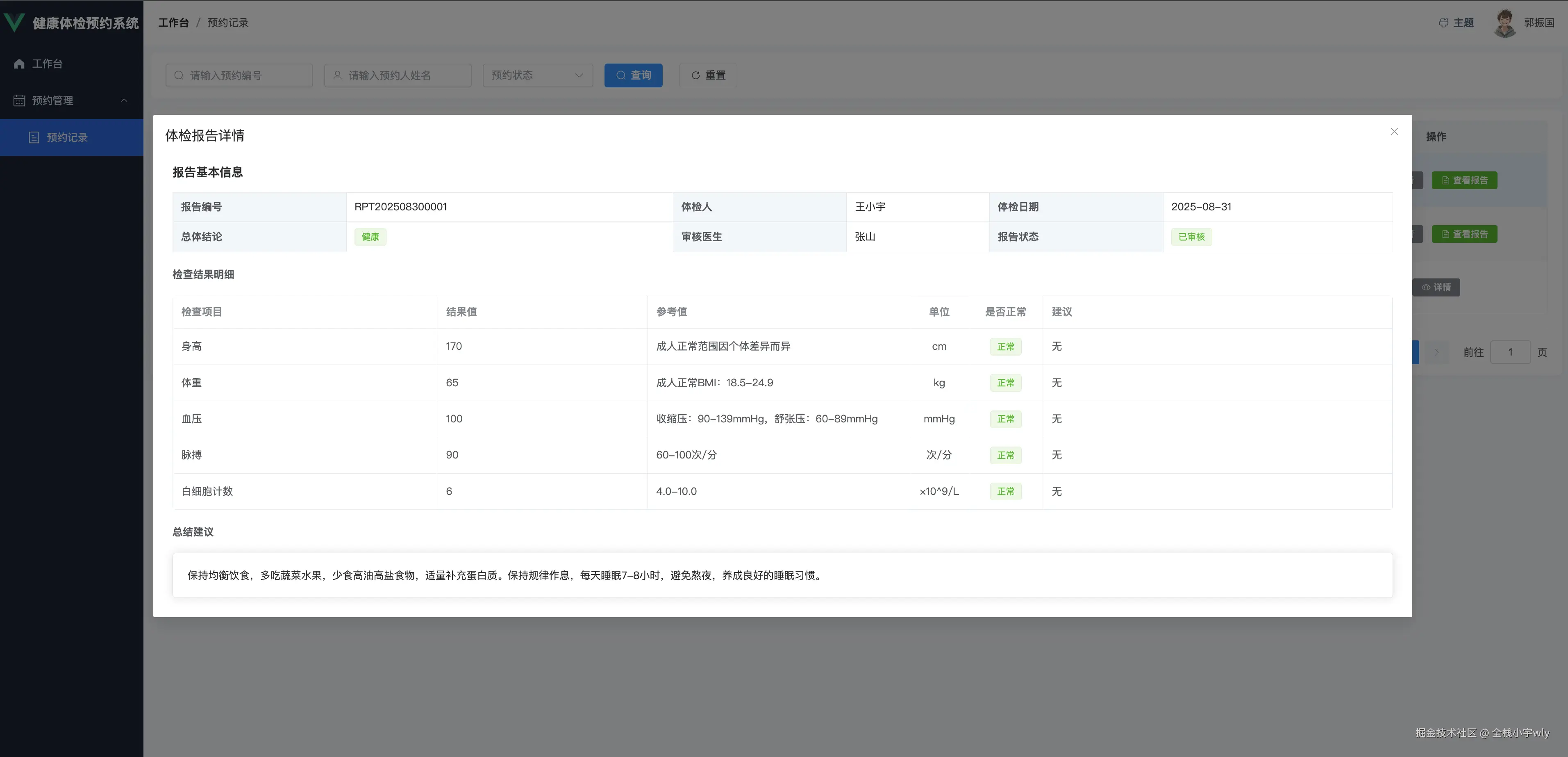Close the 体检报告详情 dialog with X icon
The image size is (1568, 757).
(x=1394, y=132)
